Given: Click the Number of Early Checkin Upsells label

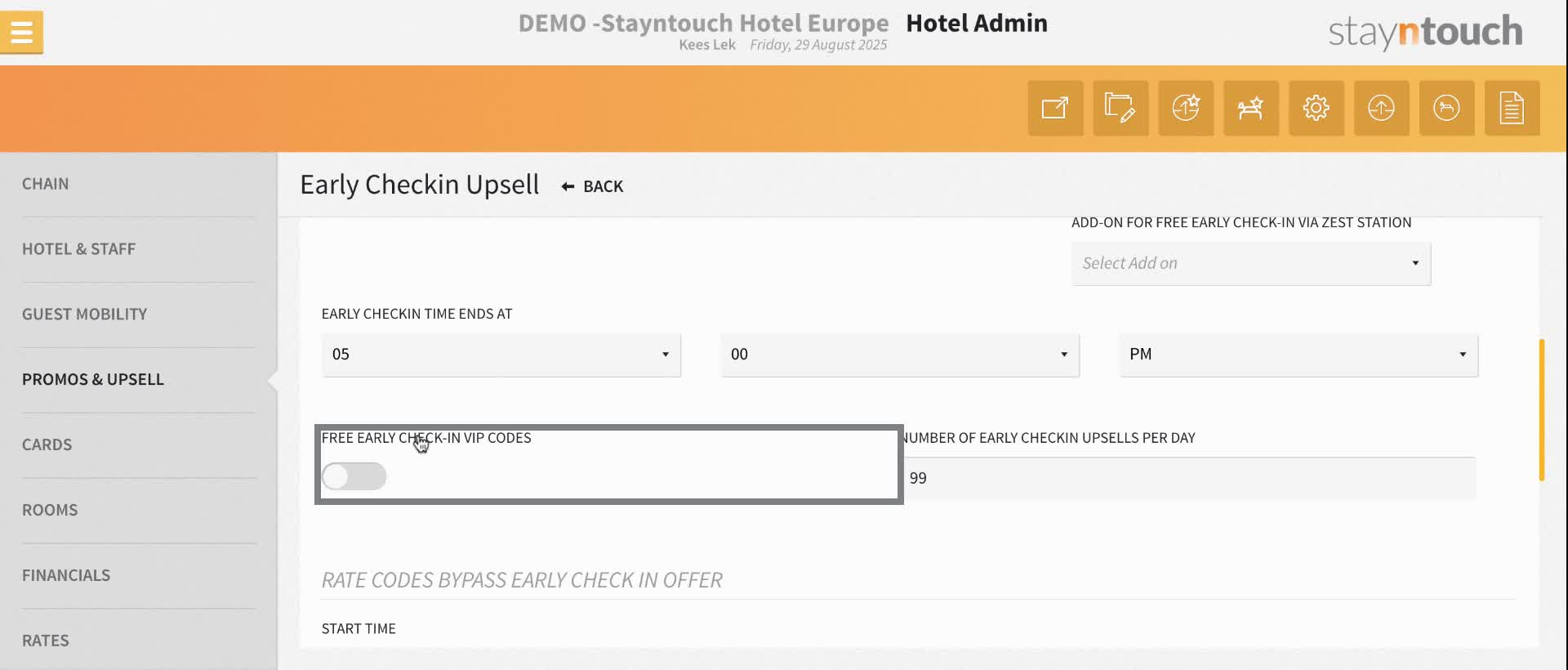Looking at the screenshot, I should point(1049,438).
